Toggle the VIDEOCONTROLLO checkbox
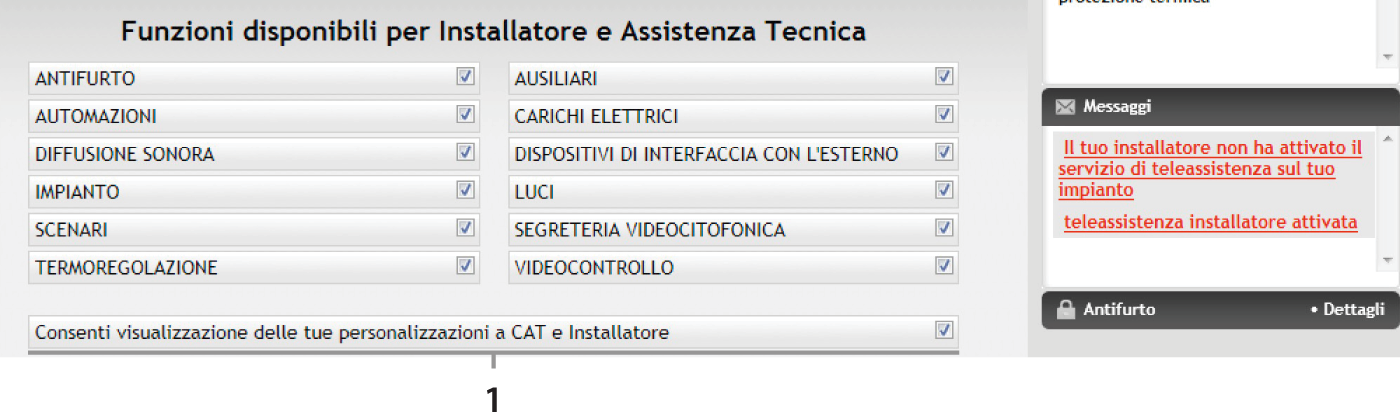The height and width of the screenshot is (412, 1400). 943,266
